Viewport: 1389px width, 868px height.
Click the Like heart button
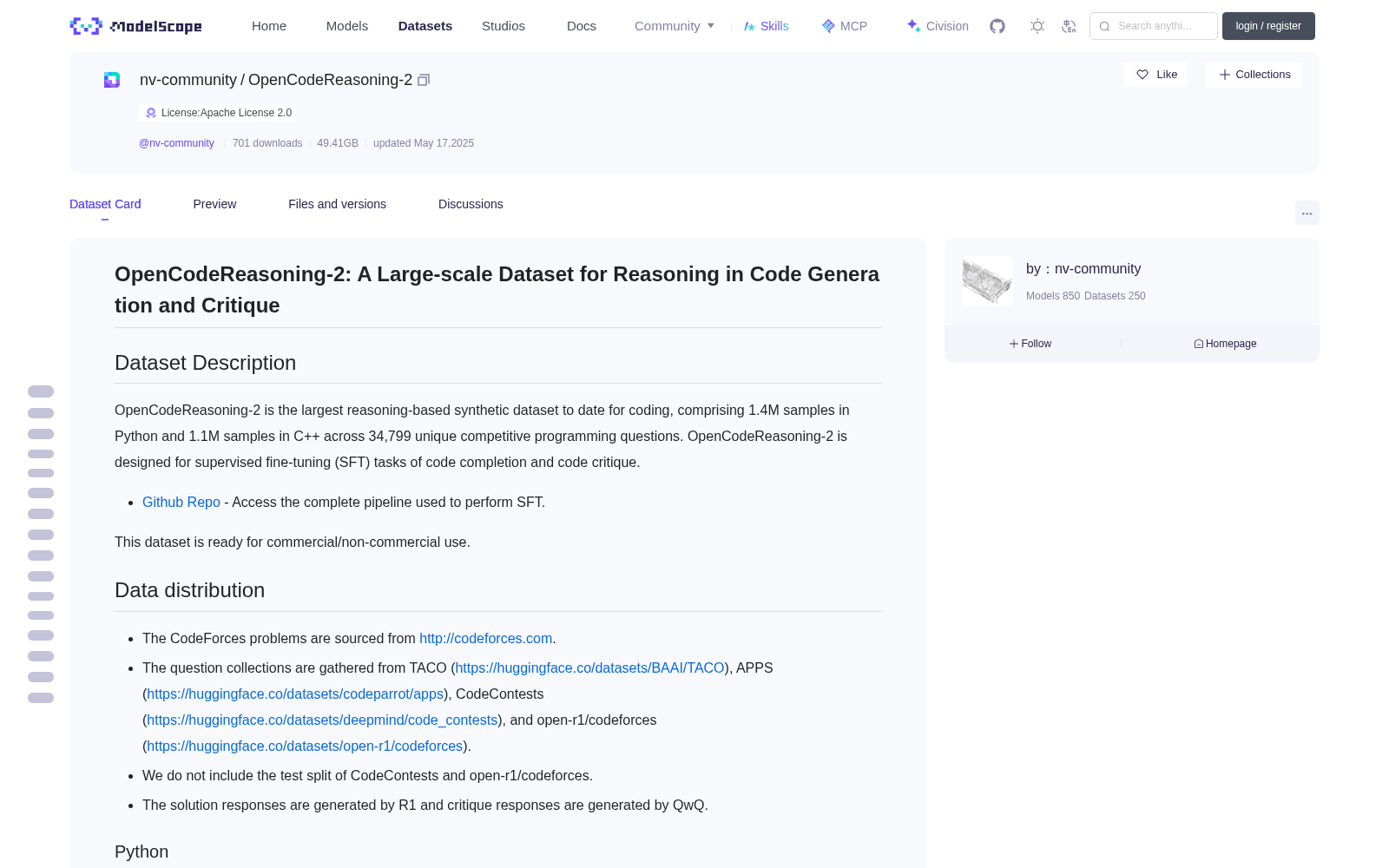pos(1155,75)
